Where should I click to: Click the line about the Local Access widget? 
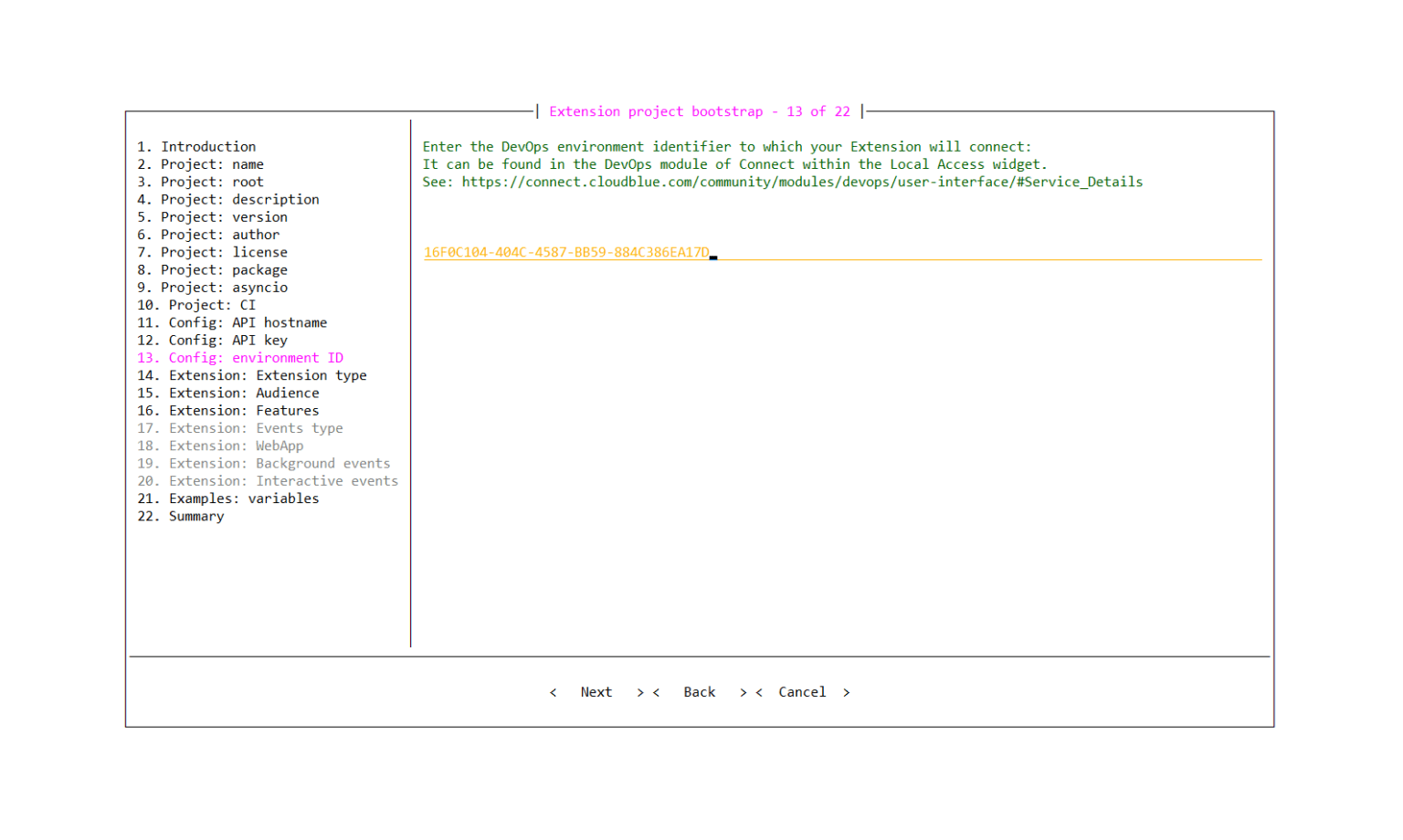735,164
